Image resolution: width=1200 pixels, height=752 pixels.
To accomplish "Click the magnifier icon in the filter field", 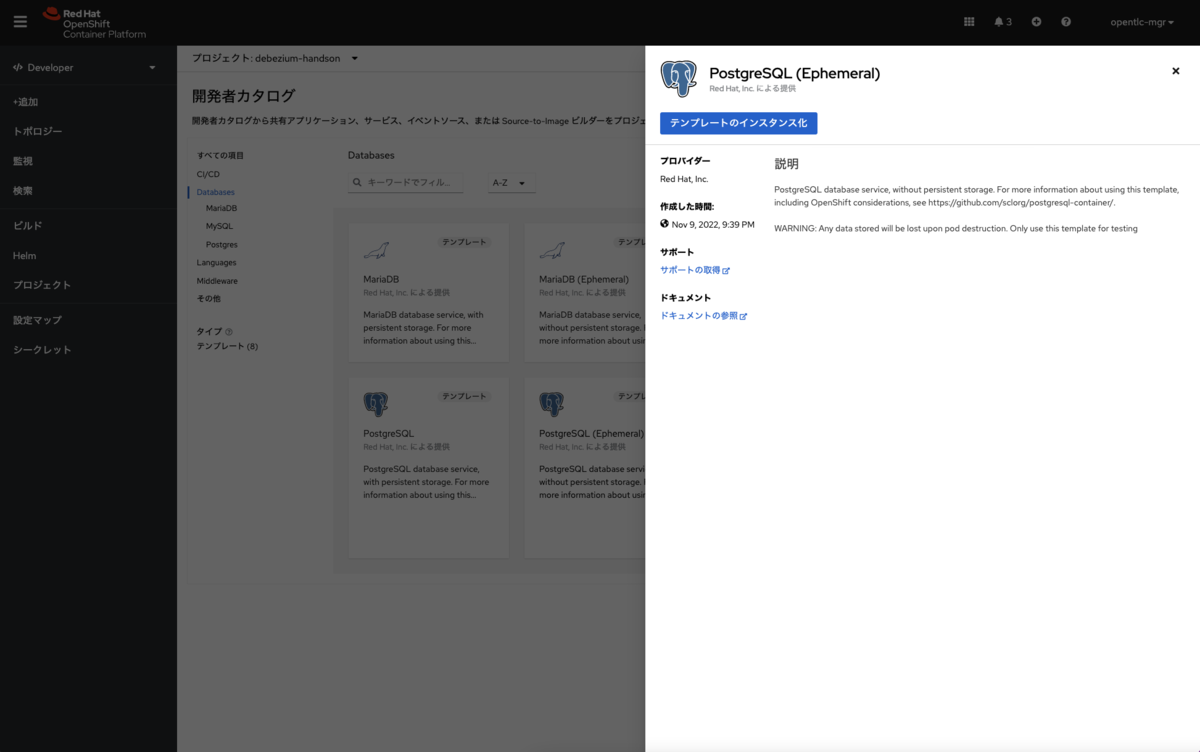I will point(357,183).
